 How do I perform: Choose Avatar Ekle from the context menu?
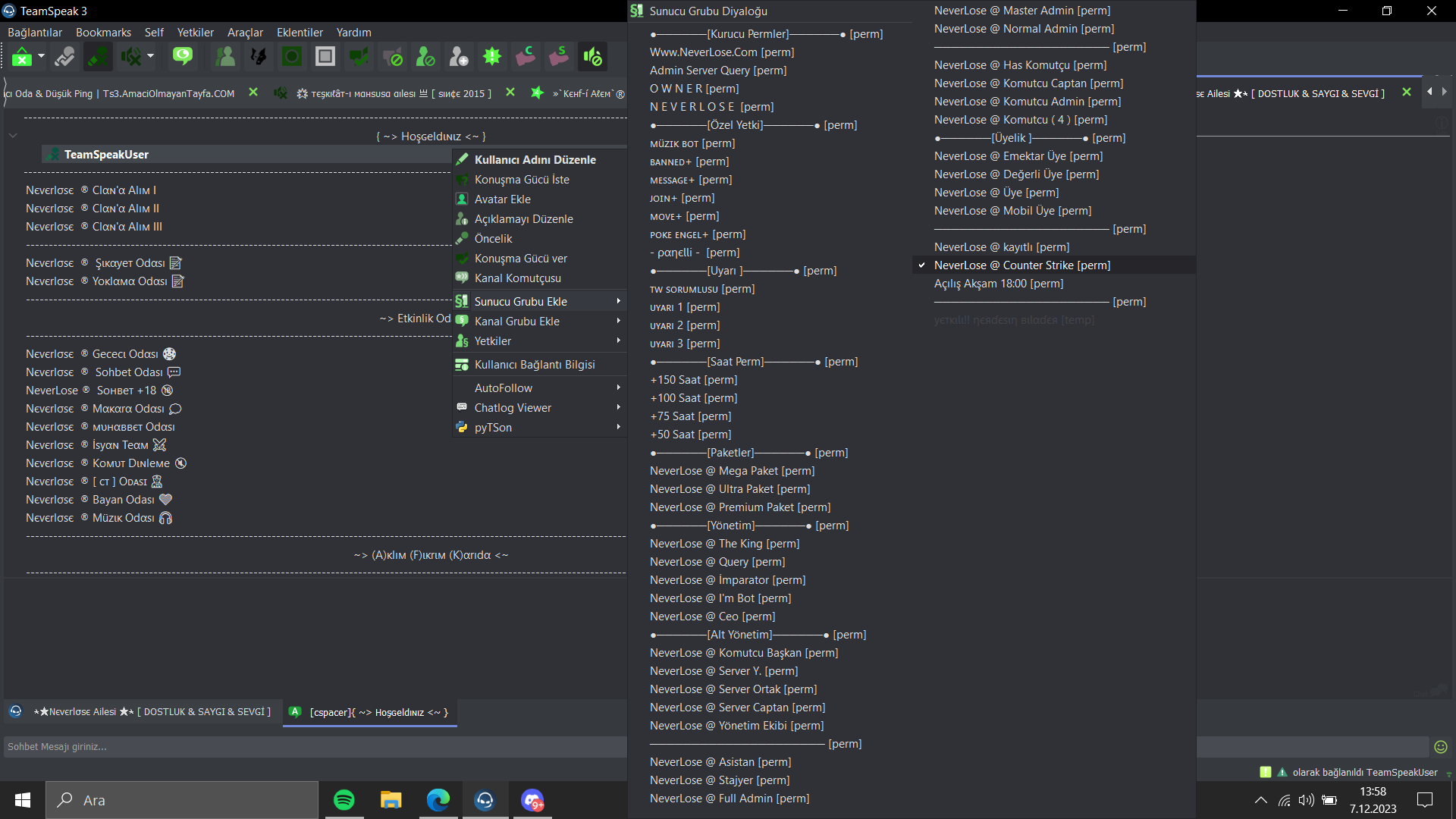coord(540,199)
